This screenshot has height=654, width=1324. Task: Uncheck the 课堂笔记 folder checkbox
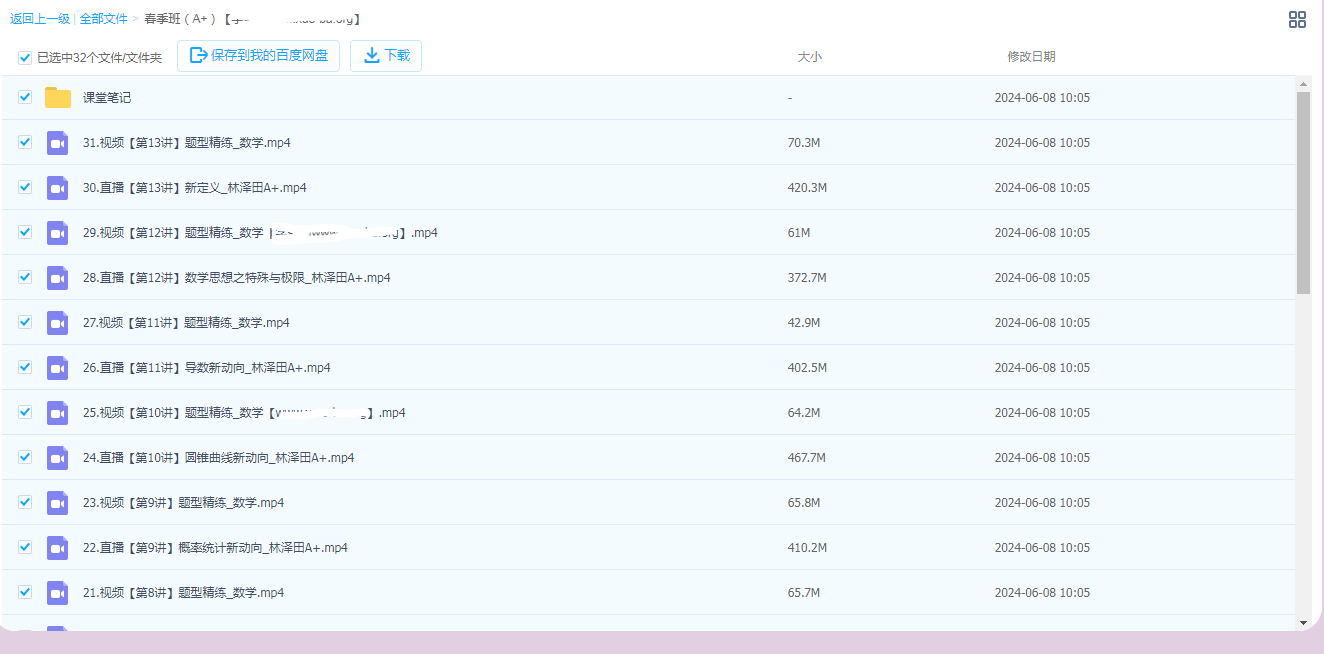(x=25, y=97)
